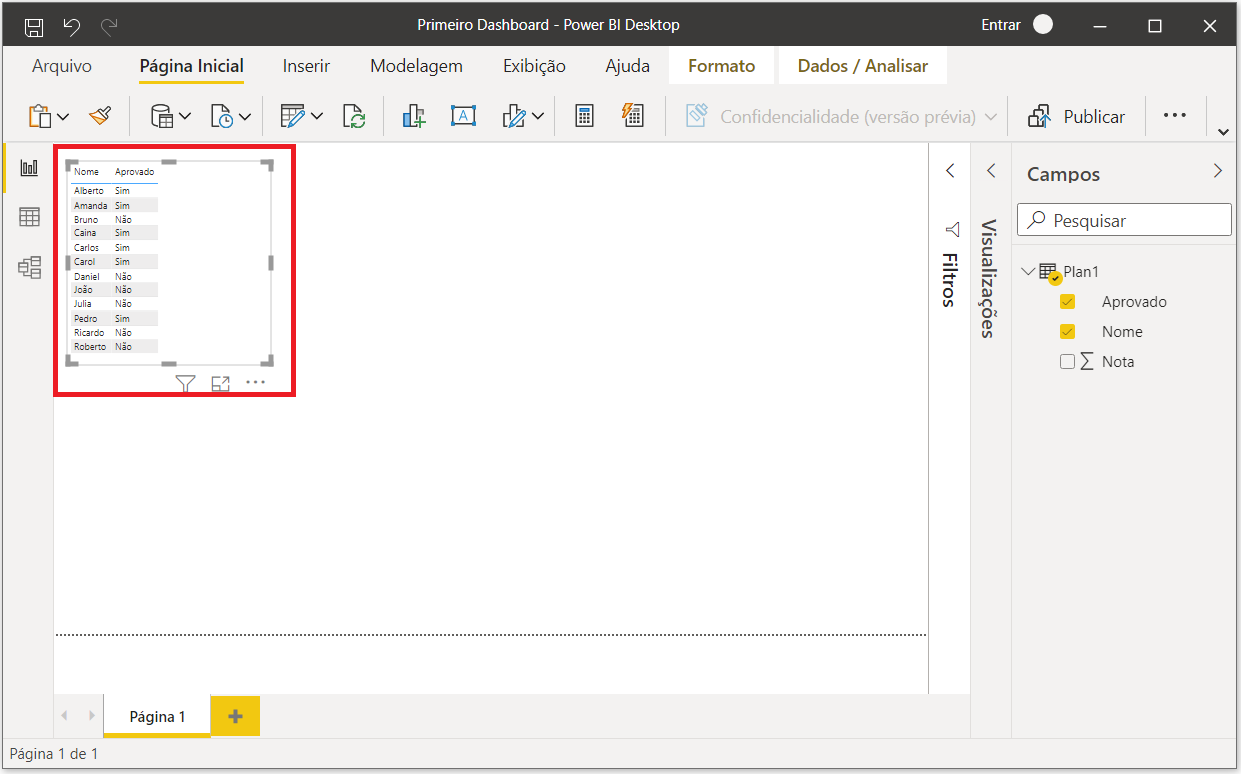Viewport: 1241px width, 774px height.
Task: Open the Paste dropdown arrow
Action: coord(63,117)
